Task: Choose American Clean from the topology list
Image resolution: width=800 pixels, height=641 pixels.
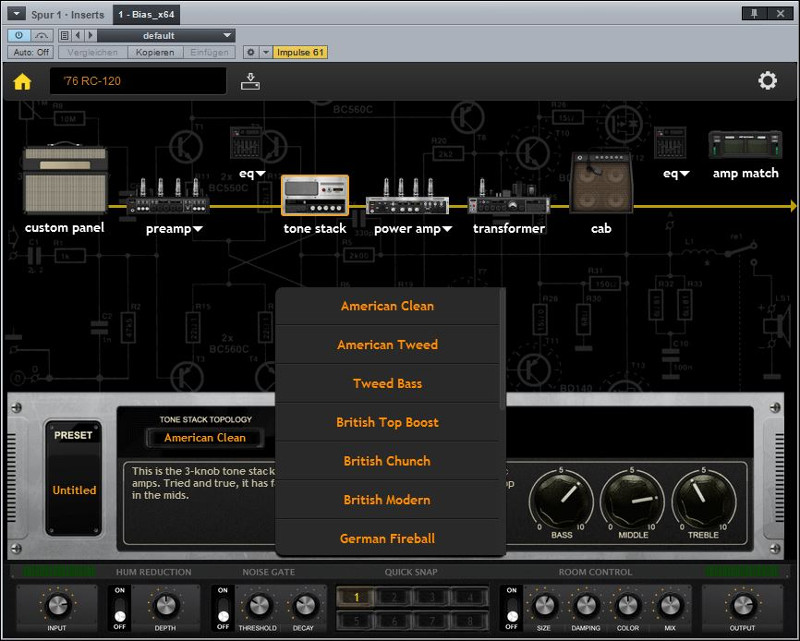Action: [387, 306]
